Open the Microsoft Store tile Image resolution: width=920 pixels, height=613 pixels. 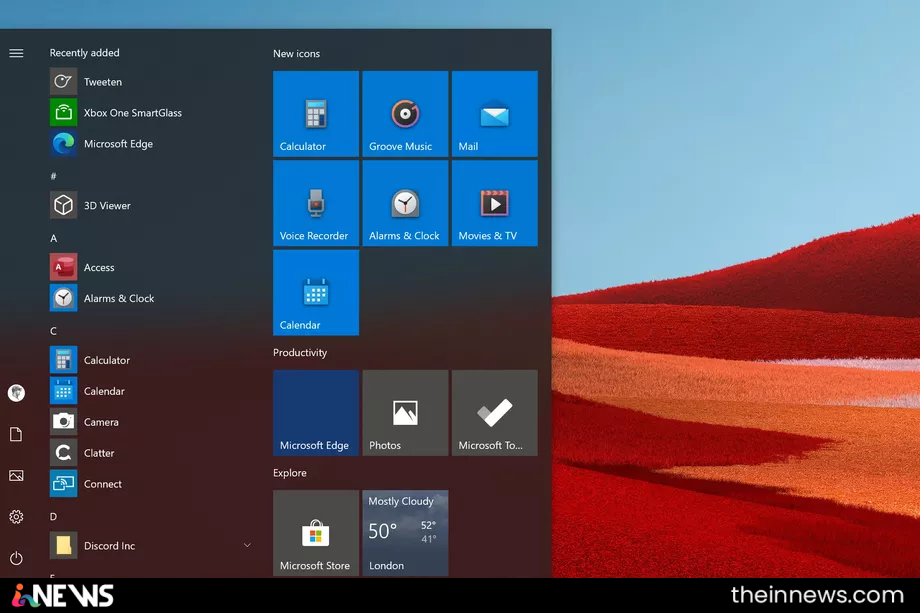(316, 533)
